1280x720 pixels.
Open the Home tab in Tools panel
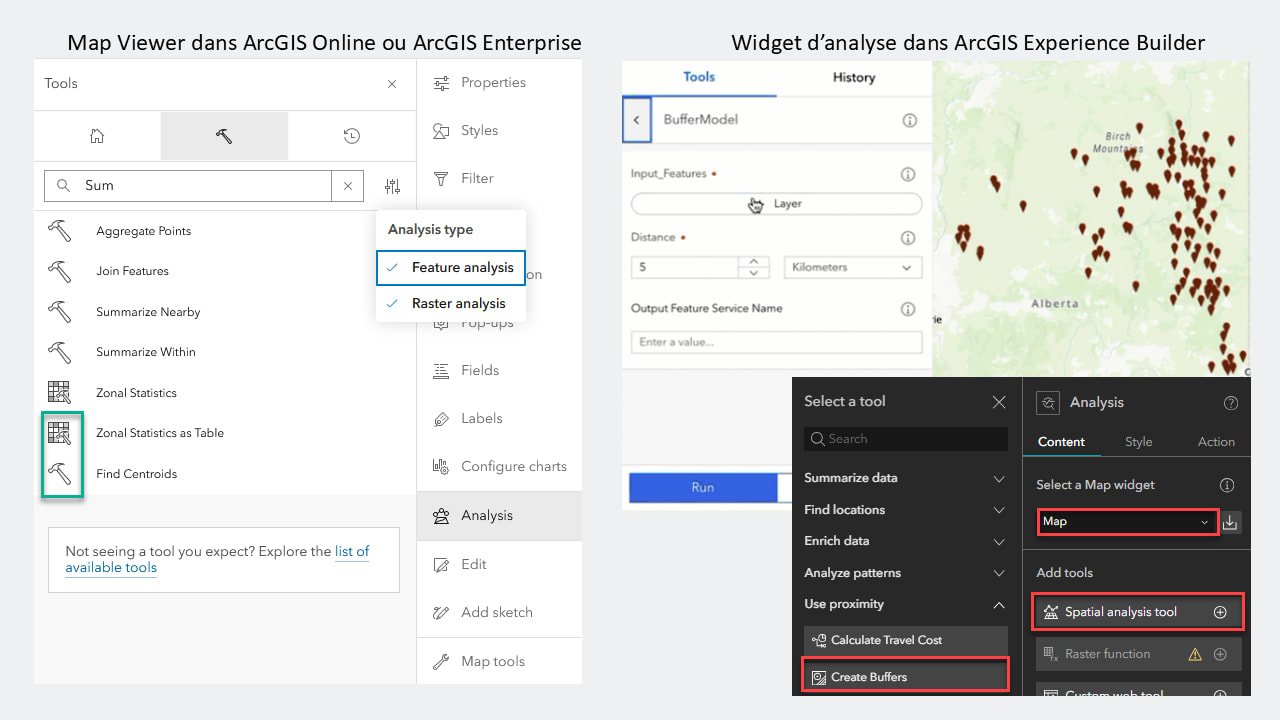click(97, 136)
